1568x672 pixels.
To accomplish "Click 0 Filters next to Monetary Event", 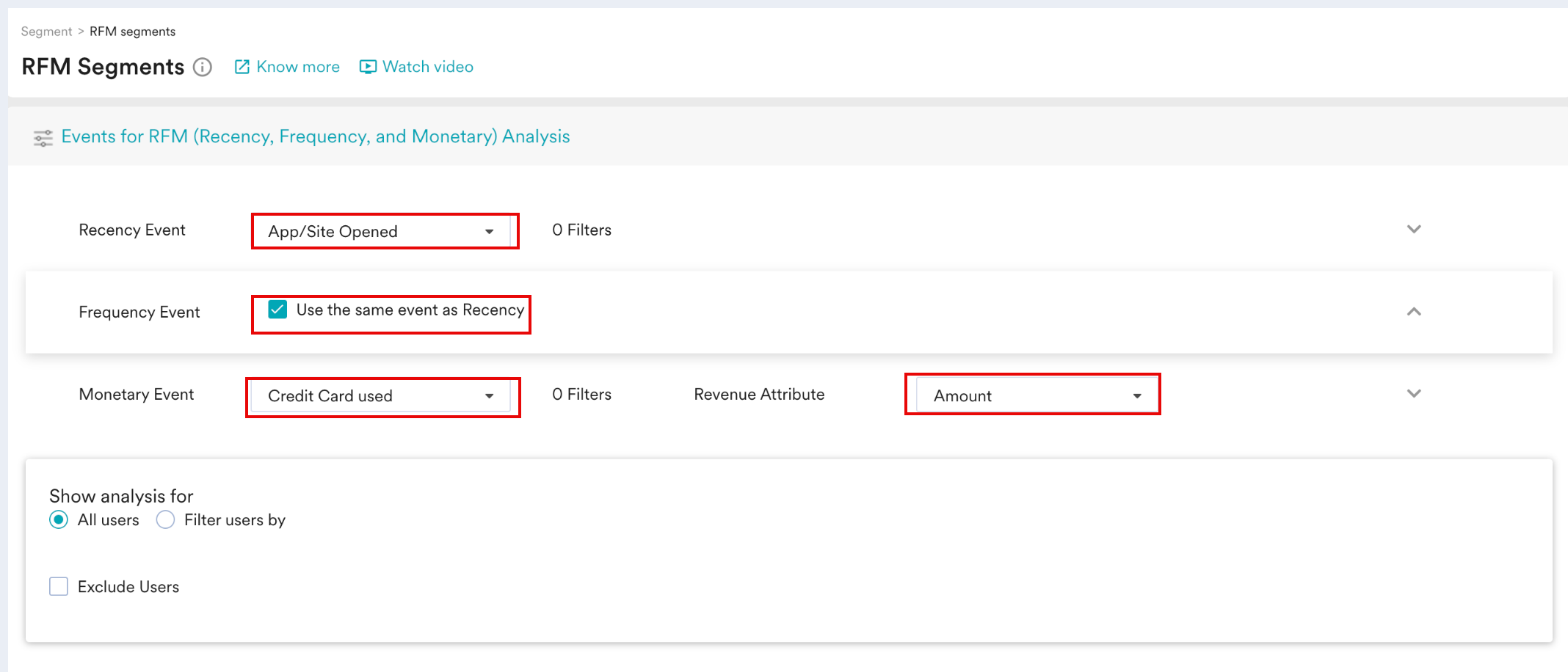I will pyautogui.click(x=582, y=395).
